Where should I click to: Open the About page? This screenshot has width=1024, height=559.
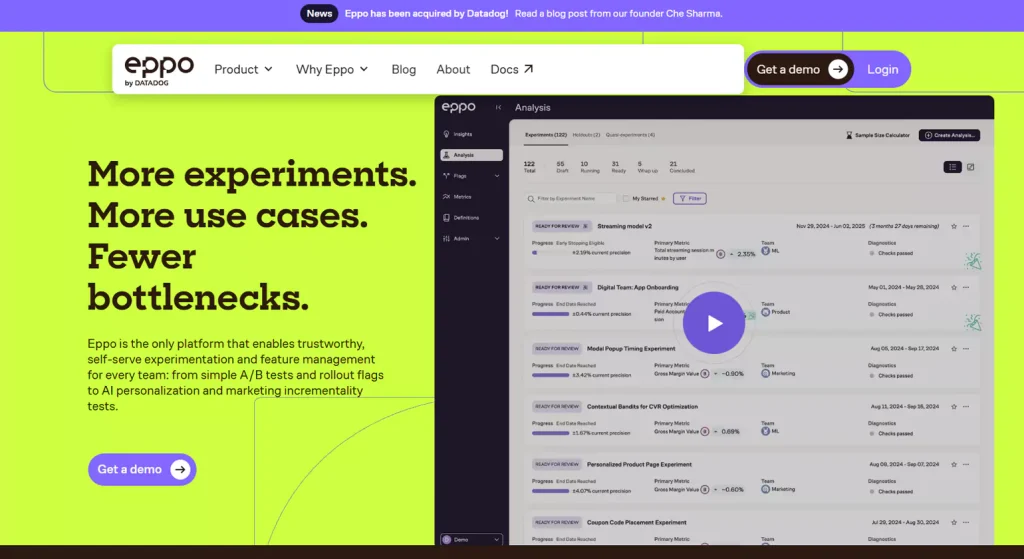click(453, 69)
